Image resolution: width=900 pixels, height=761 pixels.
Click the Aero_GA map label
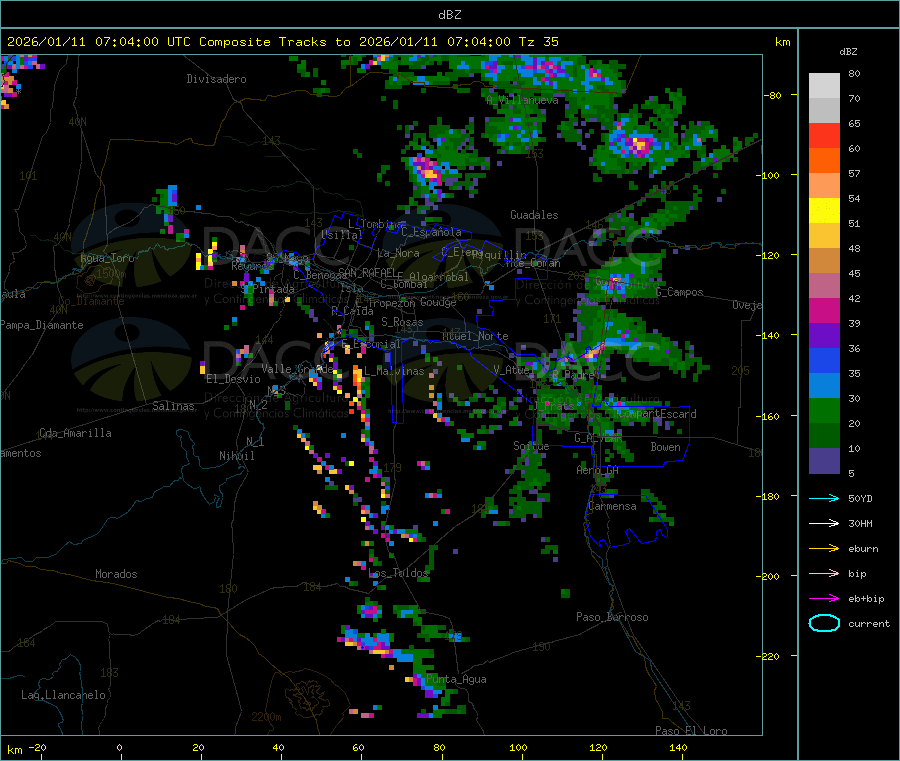(x=597, y=470)
